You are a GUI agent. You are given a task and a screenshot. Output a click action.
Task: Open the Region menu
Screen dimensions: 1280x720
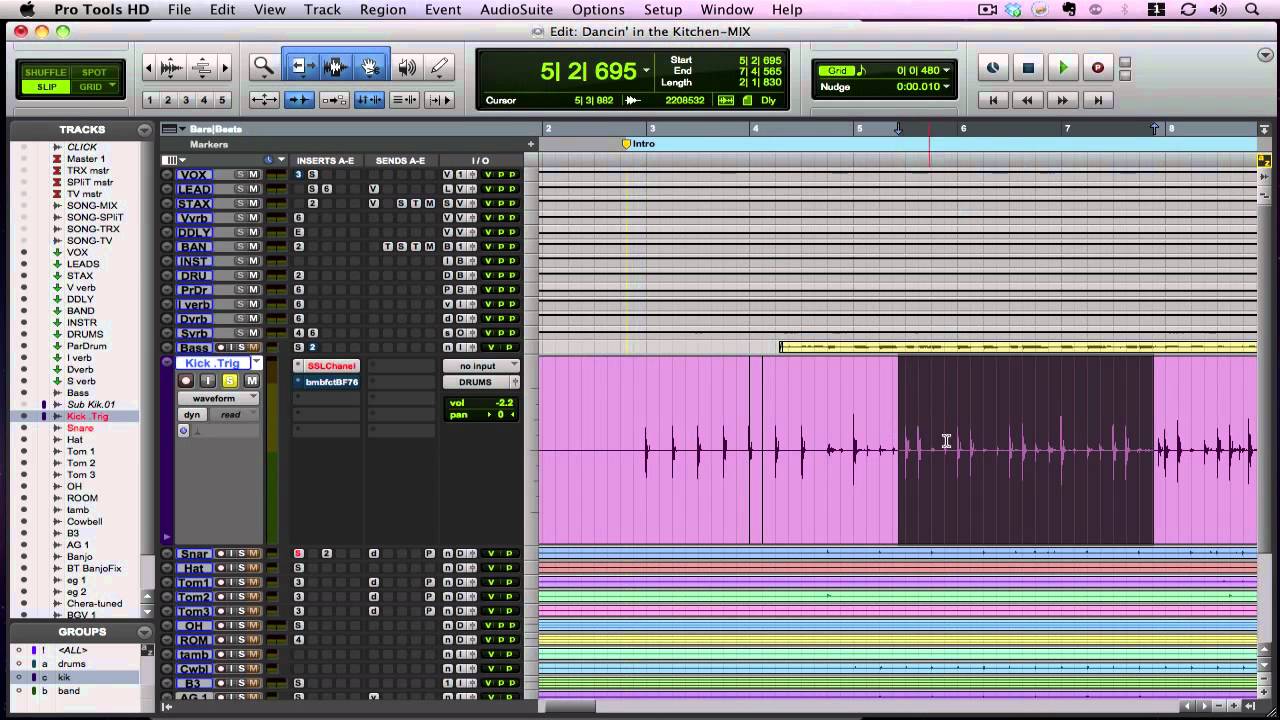383,9
